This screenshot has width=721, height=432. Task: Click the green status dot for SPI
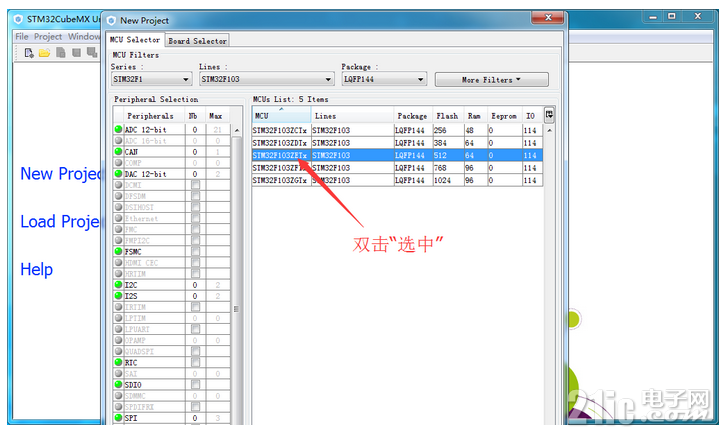click(x=118, y=417)
